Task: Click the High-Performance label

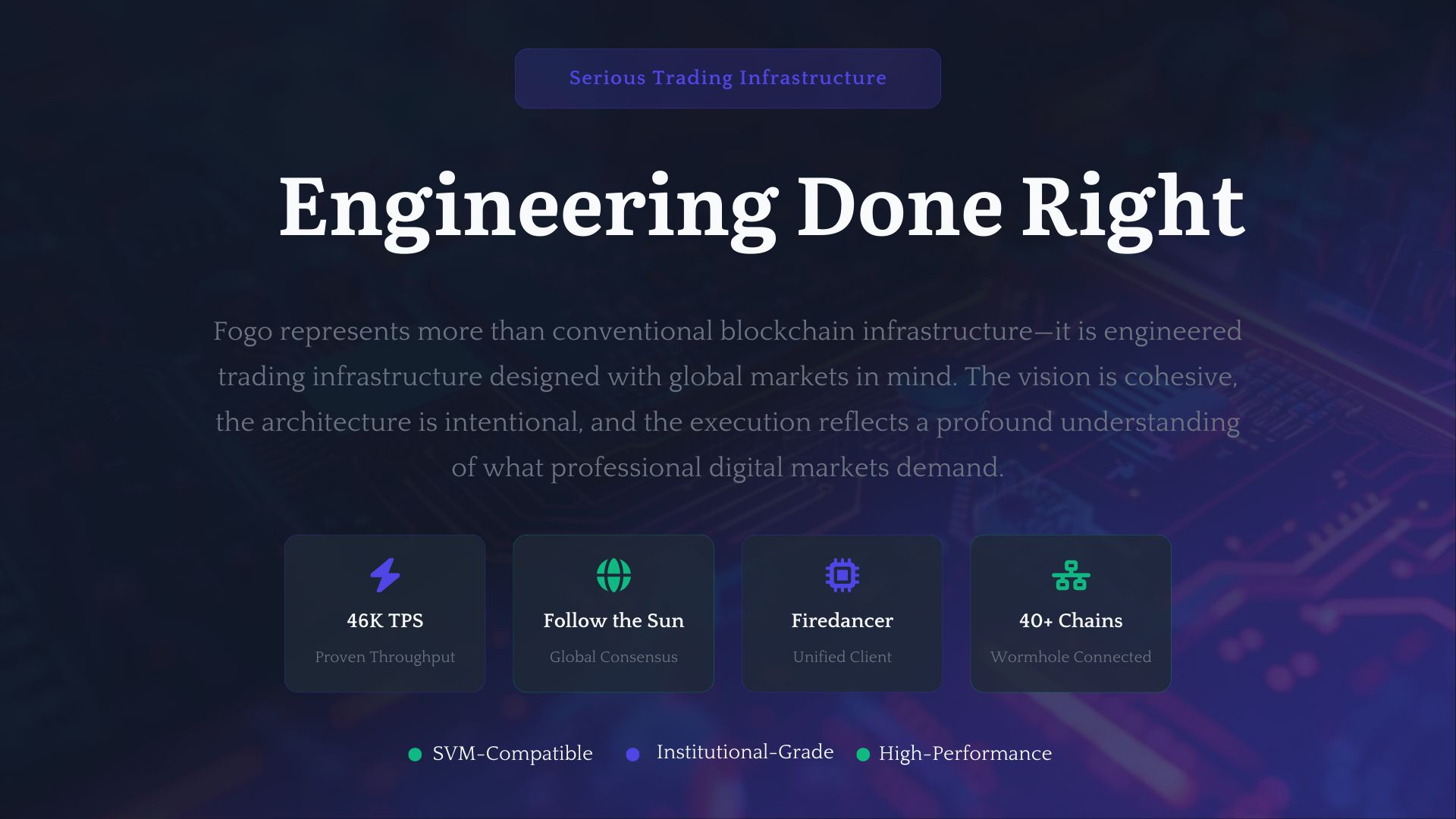Action: pyautogui.click(x=965, y=753)
